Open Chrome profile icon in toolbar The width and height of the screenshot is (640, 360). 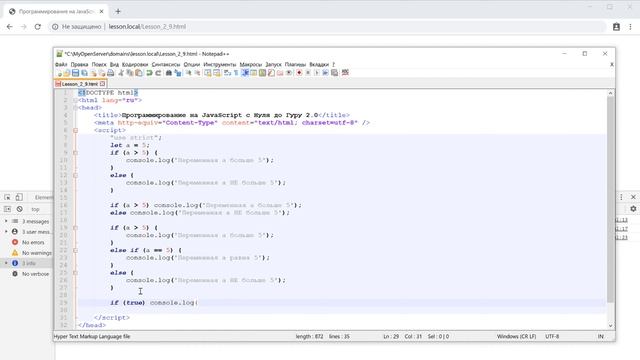coord(616,27)
